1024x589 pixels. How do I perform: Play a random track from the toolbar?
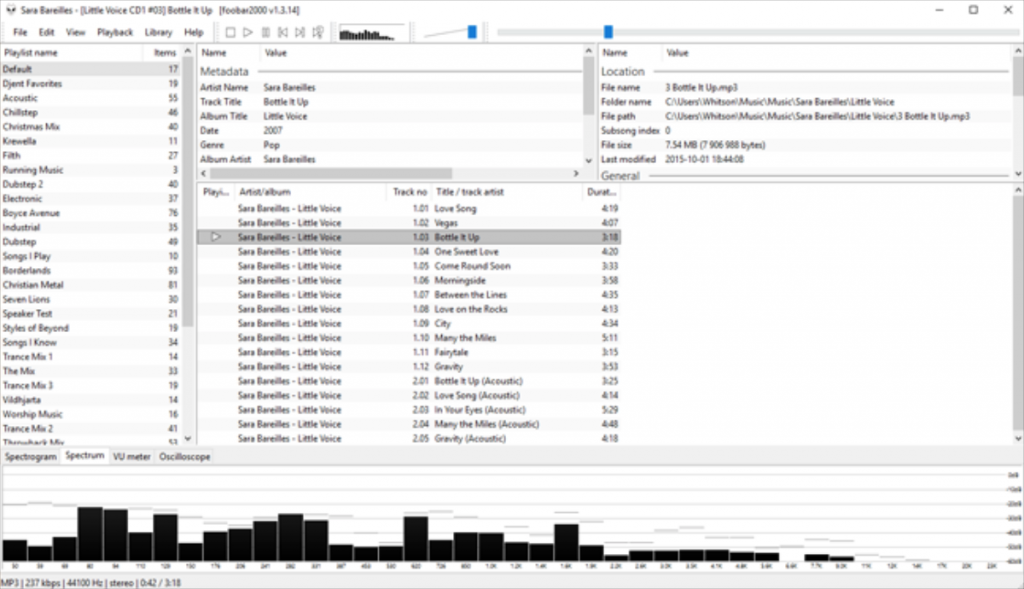(x=317, y=32)
